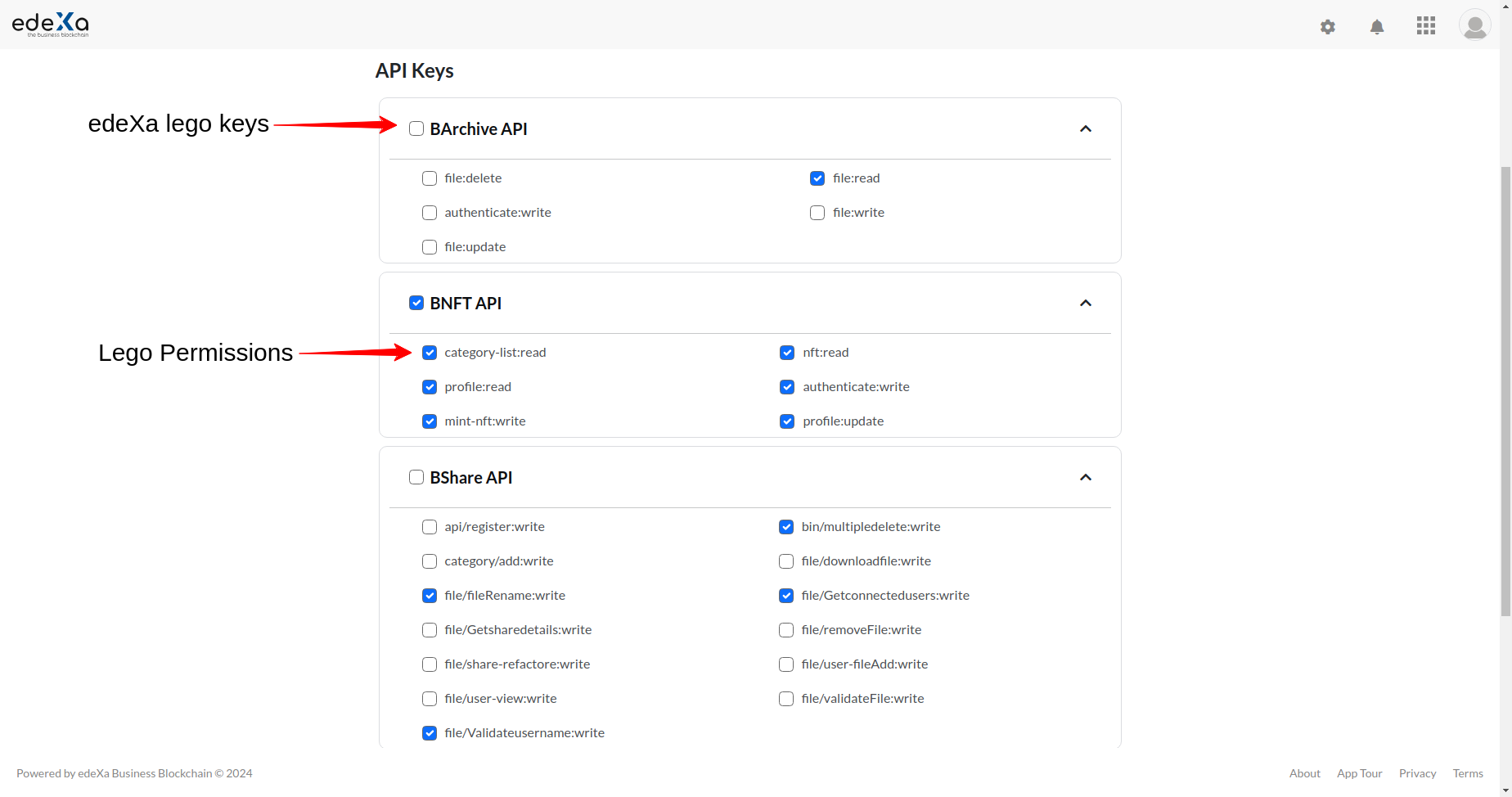Collapse the BArchive API section
The image size is (1512, 797).
pos(1086,129)
